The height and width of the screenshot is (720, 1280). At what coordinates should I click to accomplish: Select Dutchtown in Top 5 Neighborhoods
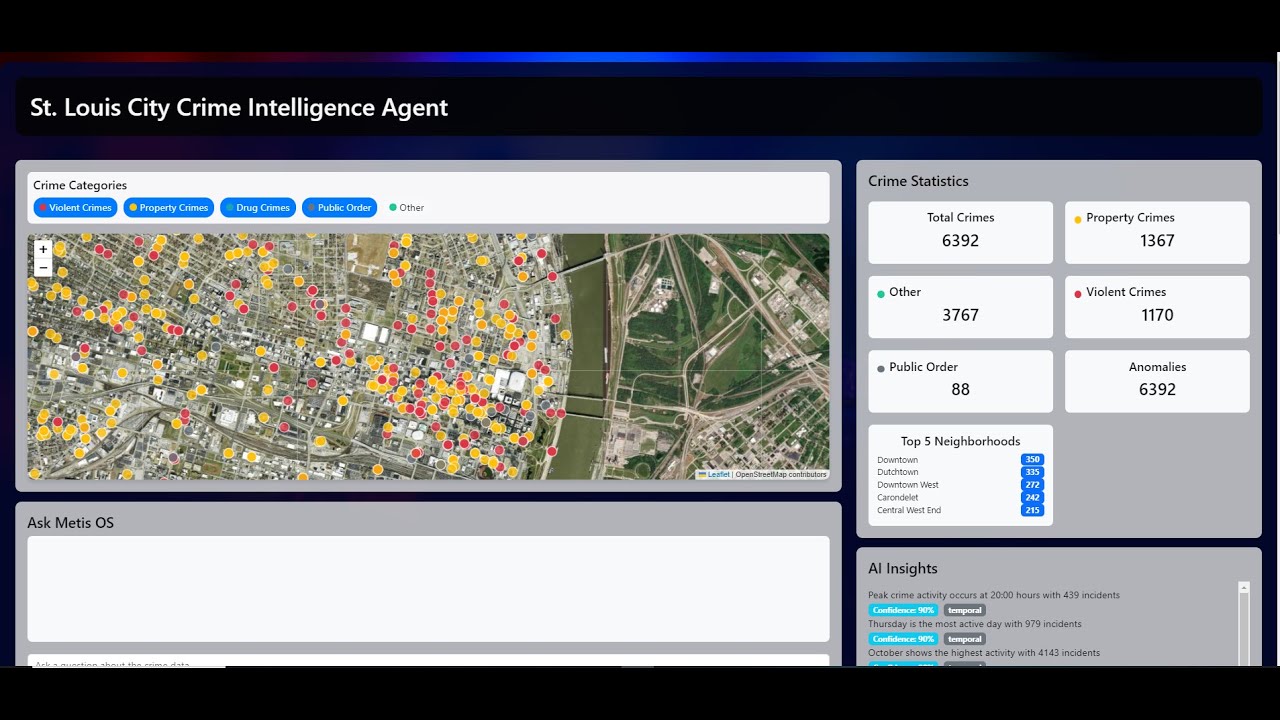pyautogui.click(x=960, y=472)
